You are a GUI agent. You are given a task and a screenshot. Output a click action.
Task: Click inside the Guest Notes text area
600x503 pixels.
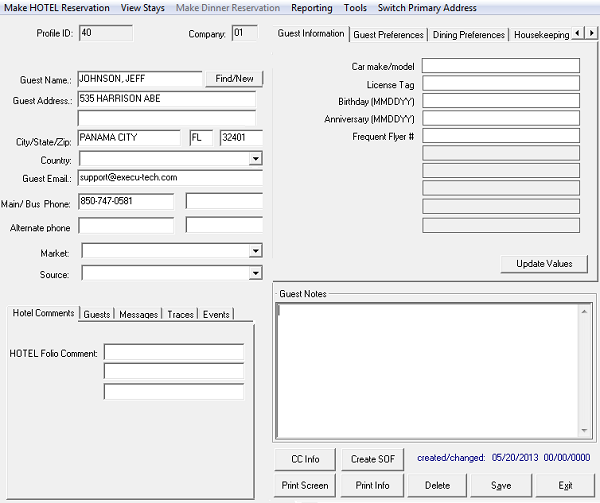[428, 371]
